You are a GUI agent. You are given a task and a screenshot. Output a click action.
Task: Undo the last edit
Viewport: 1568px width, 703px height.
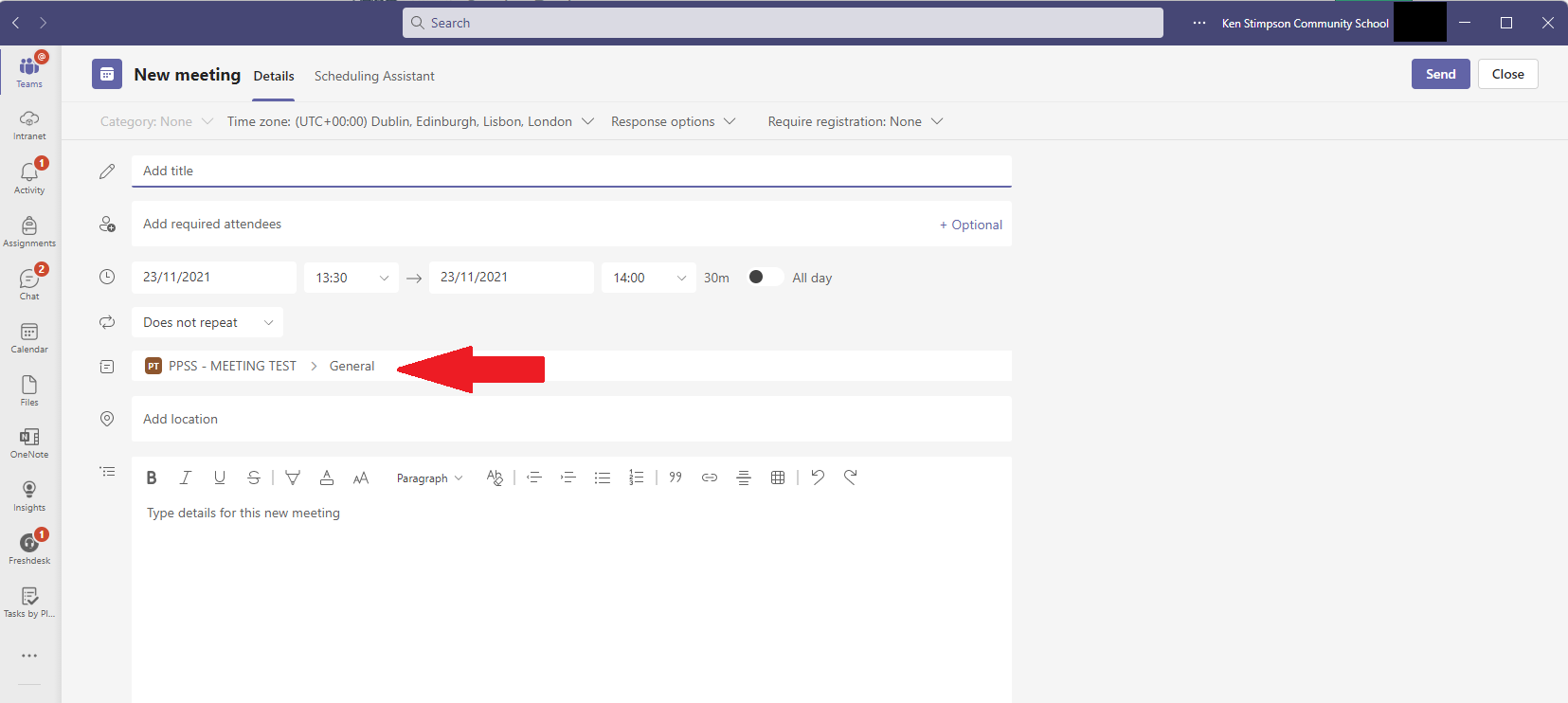(818, 478)
